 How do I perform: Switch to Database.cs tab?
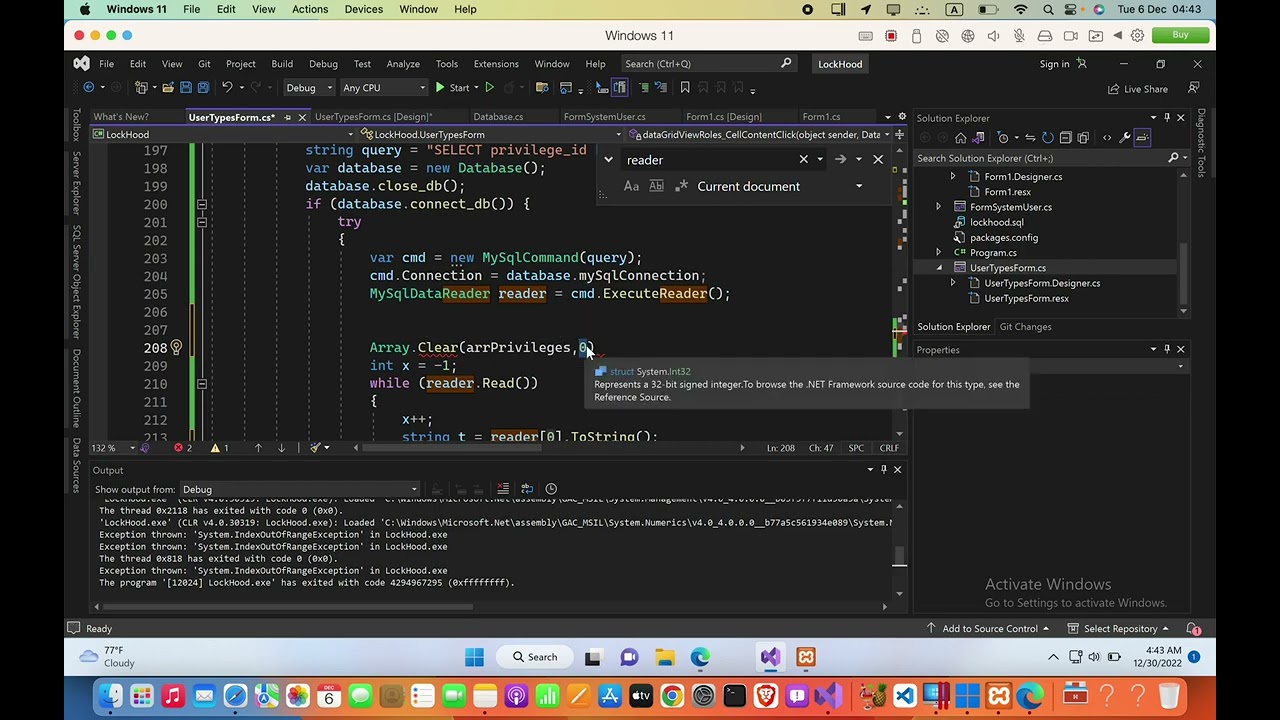click(x=498, y=117)
